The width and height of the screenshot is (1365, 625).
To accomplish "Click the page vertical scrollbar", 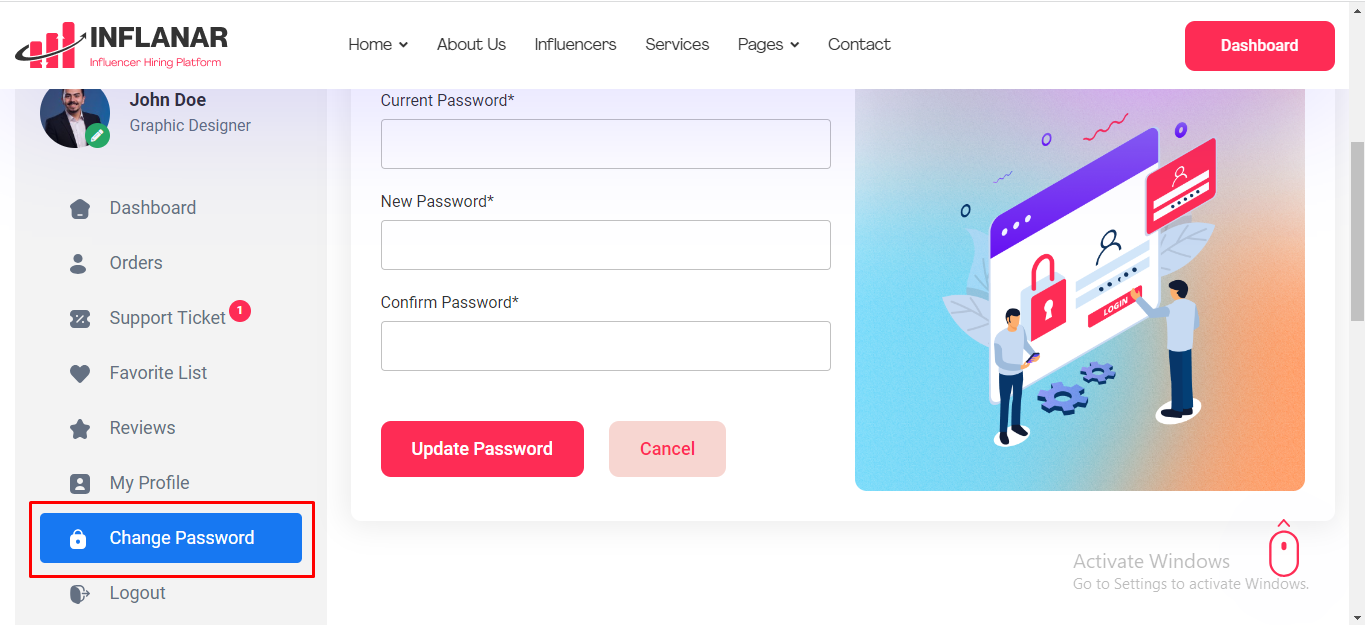I will pyautogui.click(x=1357, y=230).
